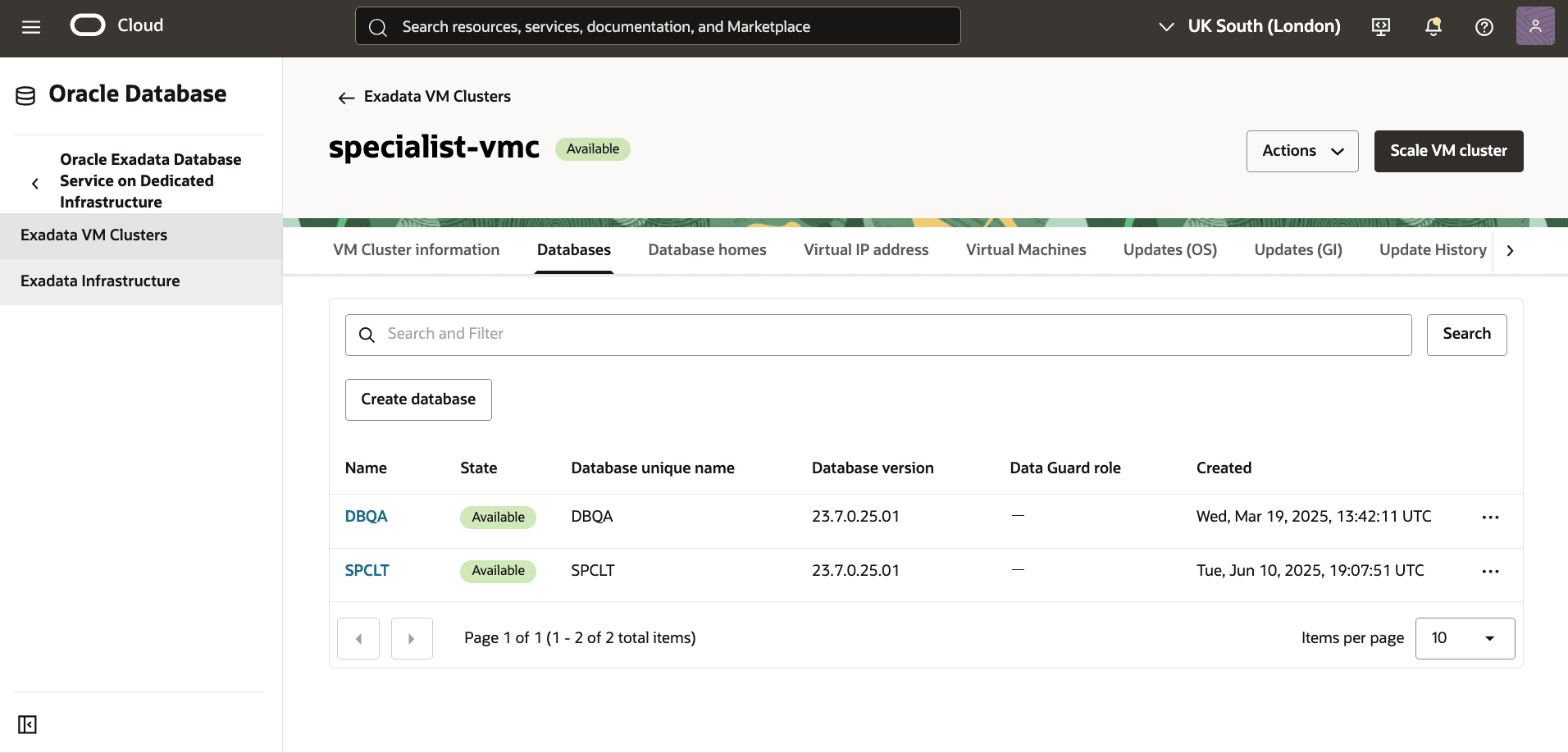
Task: Go to the previous page of databases
Action: click(x=358, y=638)
